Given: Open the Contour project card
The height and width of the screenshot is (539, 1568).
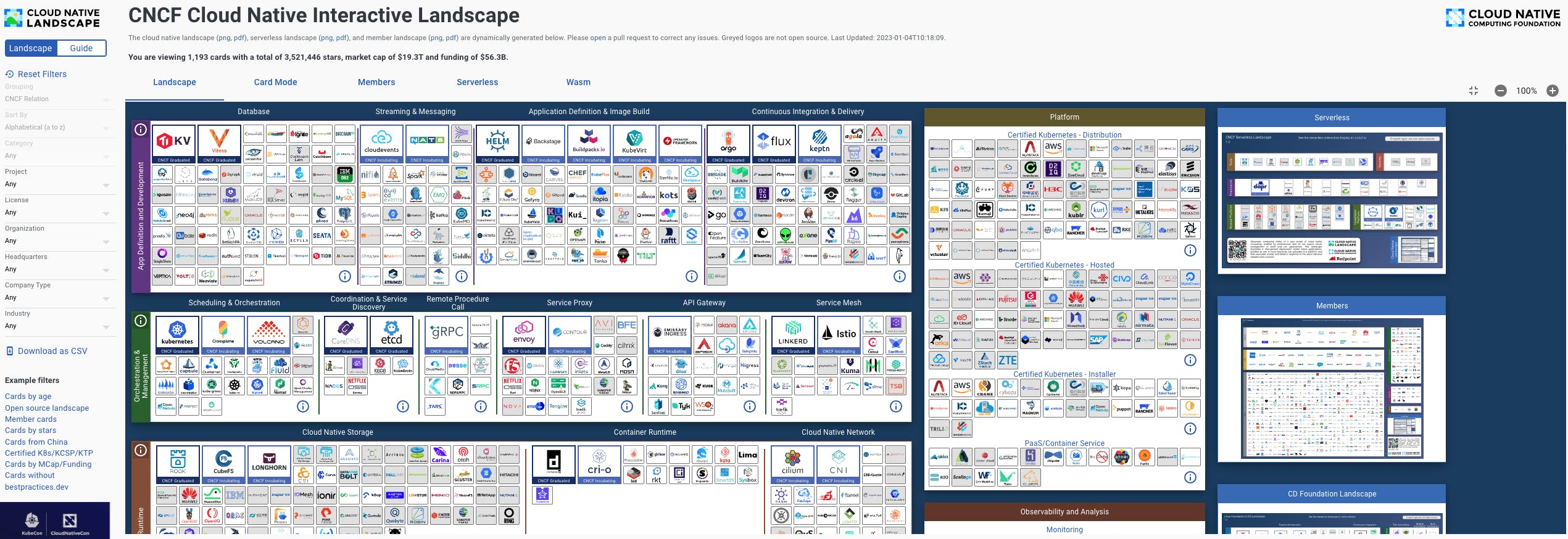Looking at the screenshot, I should point(570,335).
